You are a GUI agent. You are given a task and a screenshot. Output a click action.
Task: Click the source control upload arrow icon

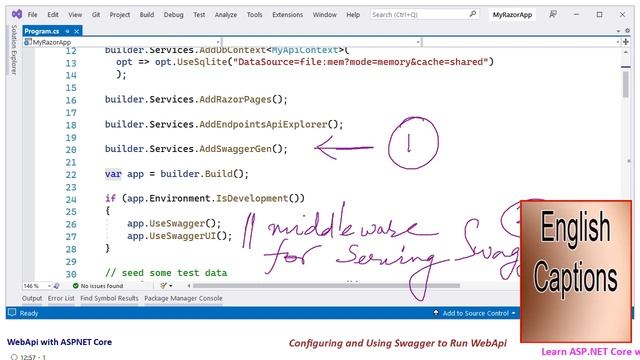coord(436,313)
